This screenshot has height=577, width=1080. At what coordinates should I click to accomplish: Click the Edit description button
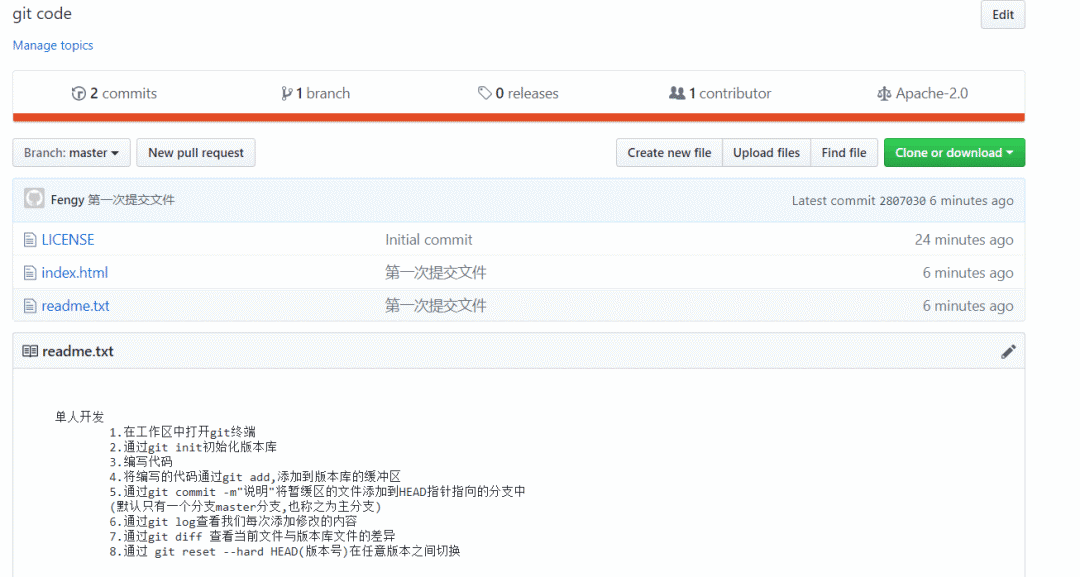pyautogui.click(x=1002, y=14)
